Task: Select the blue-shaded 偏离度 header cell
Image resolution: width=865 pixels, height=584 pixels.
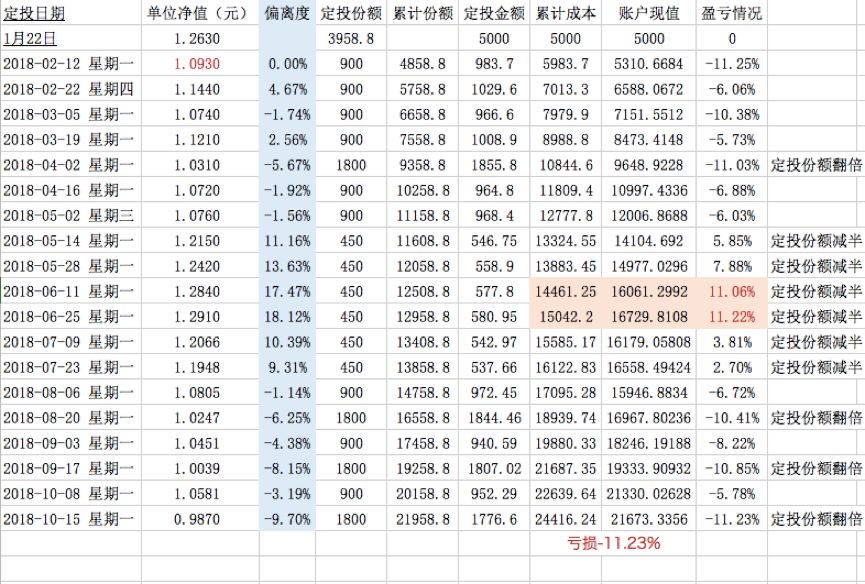Action: pos(287,12)
